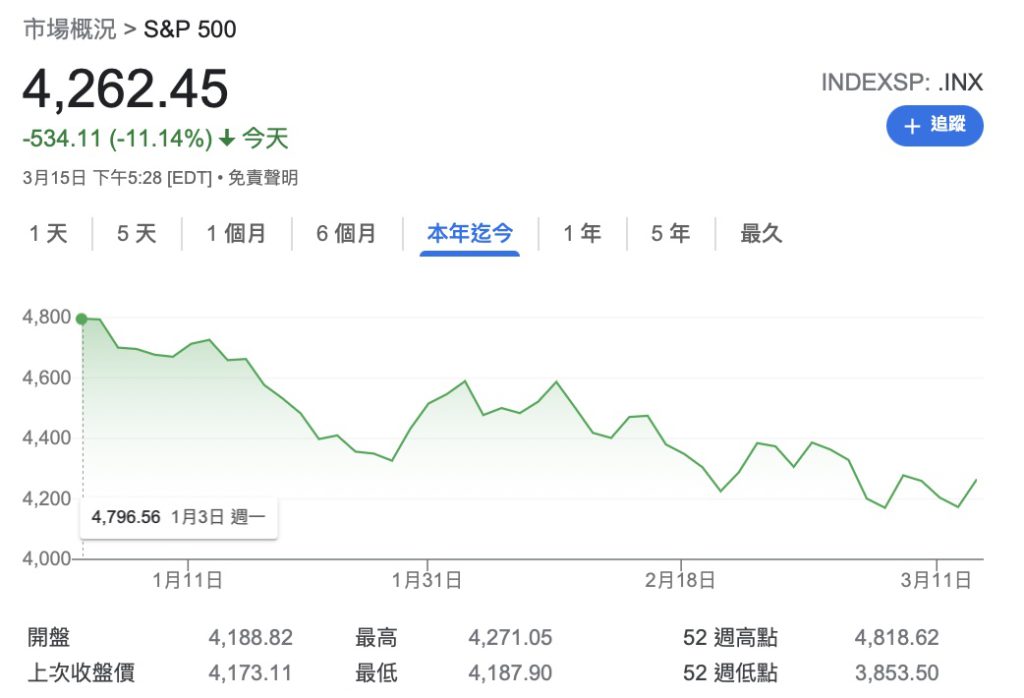Viewport: 1024px width, 698px height.
Task: Click the S&P 500 breadcrumb title
Action: (190, 29)
